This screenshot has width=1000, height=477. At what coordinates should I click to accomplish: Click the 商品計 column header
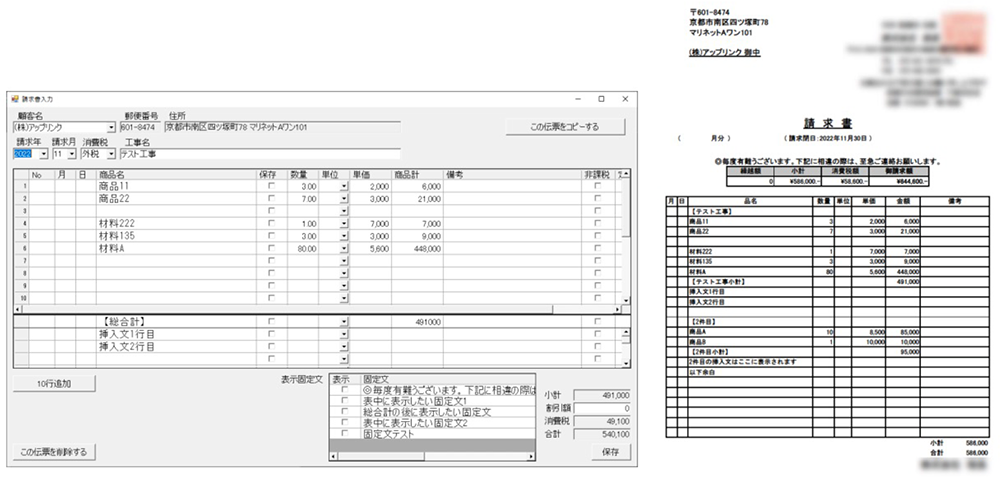417,174
